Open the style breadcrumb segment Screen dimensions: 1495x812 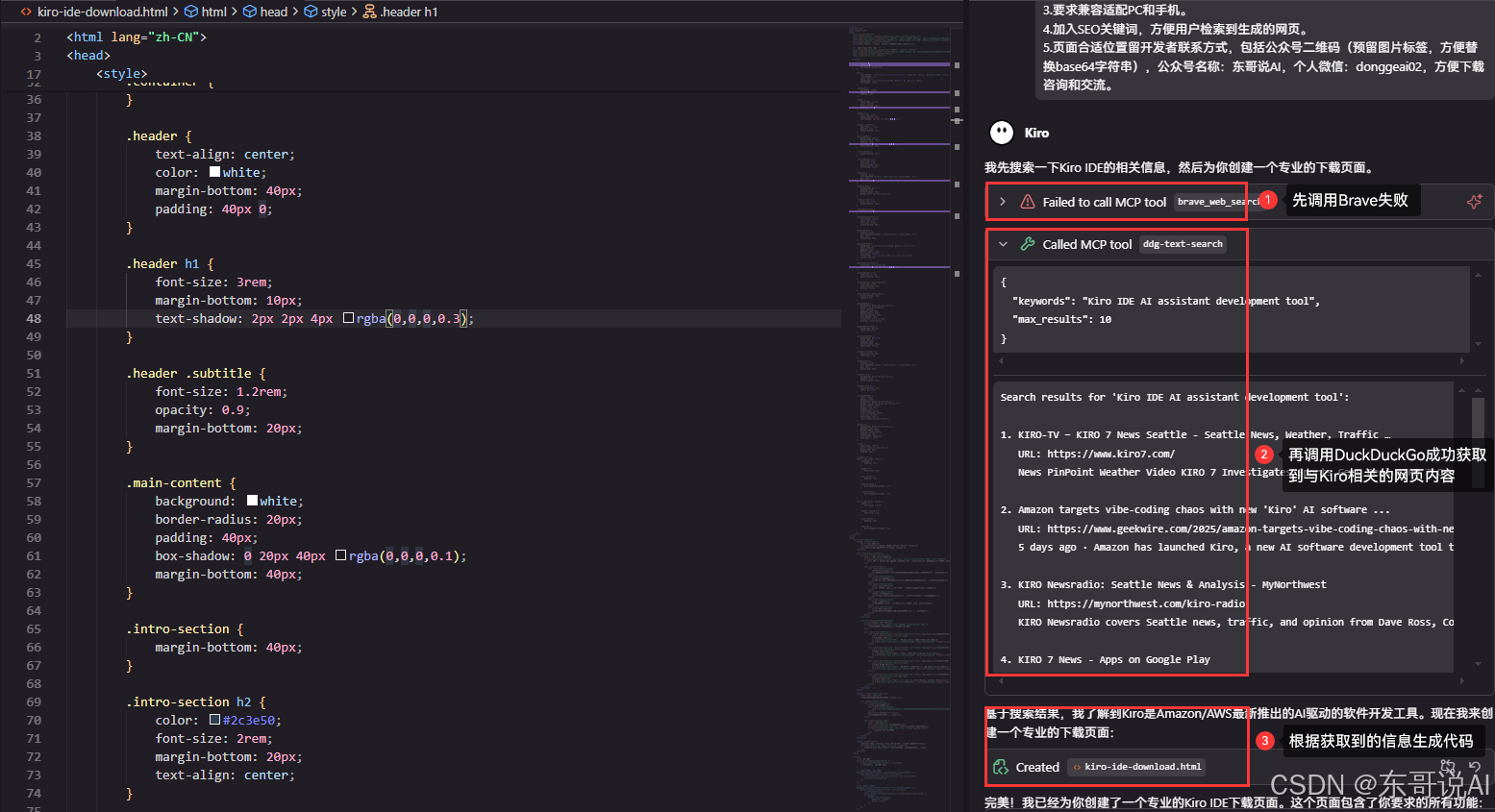334,12
